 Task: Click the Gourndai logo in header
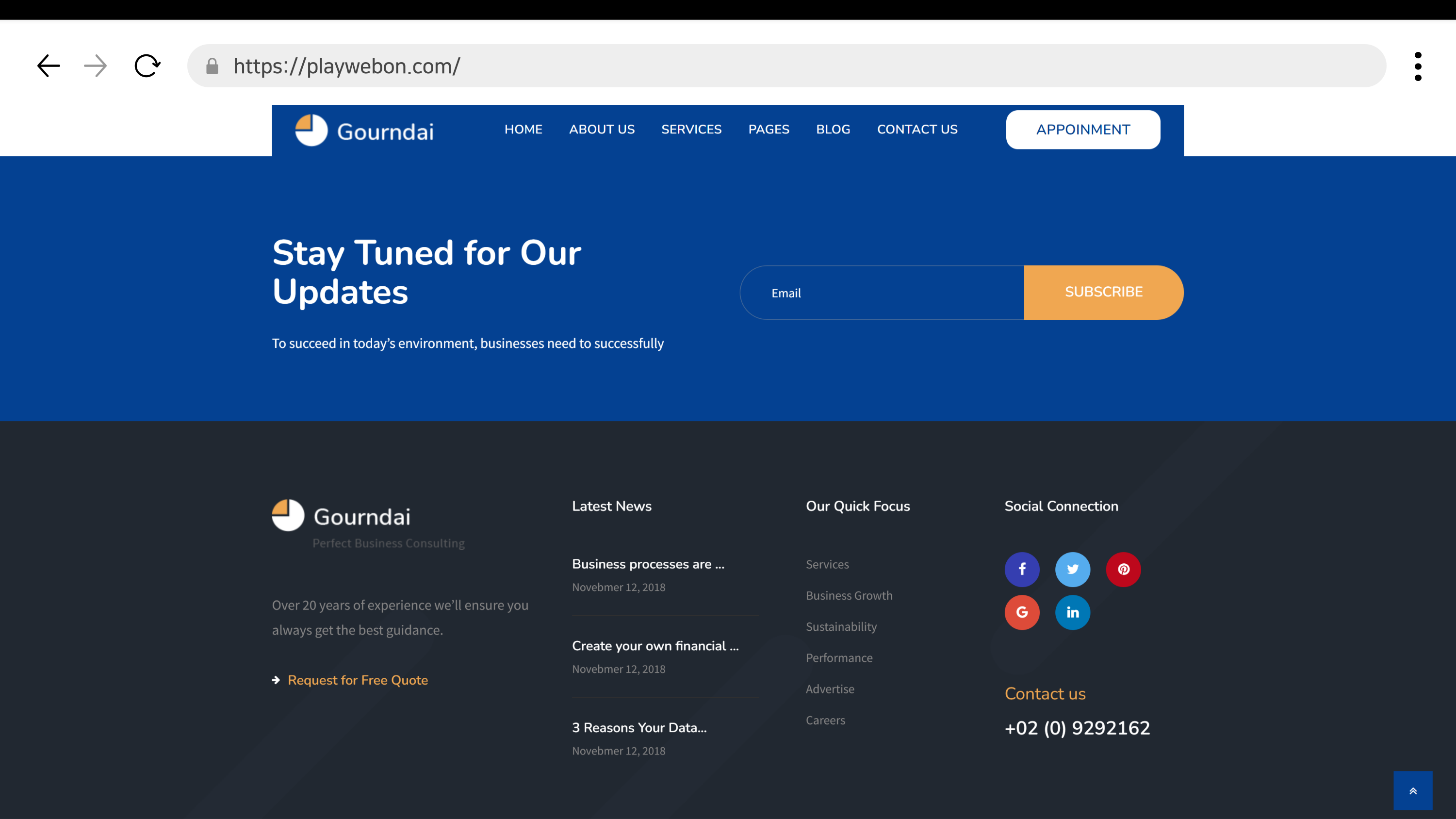tap(364, 131)
